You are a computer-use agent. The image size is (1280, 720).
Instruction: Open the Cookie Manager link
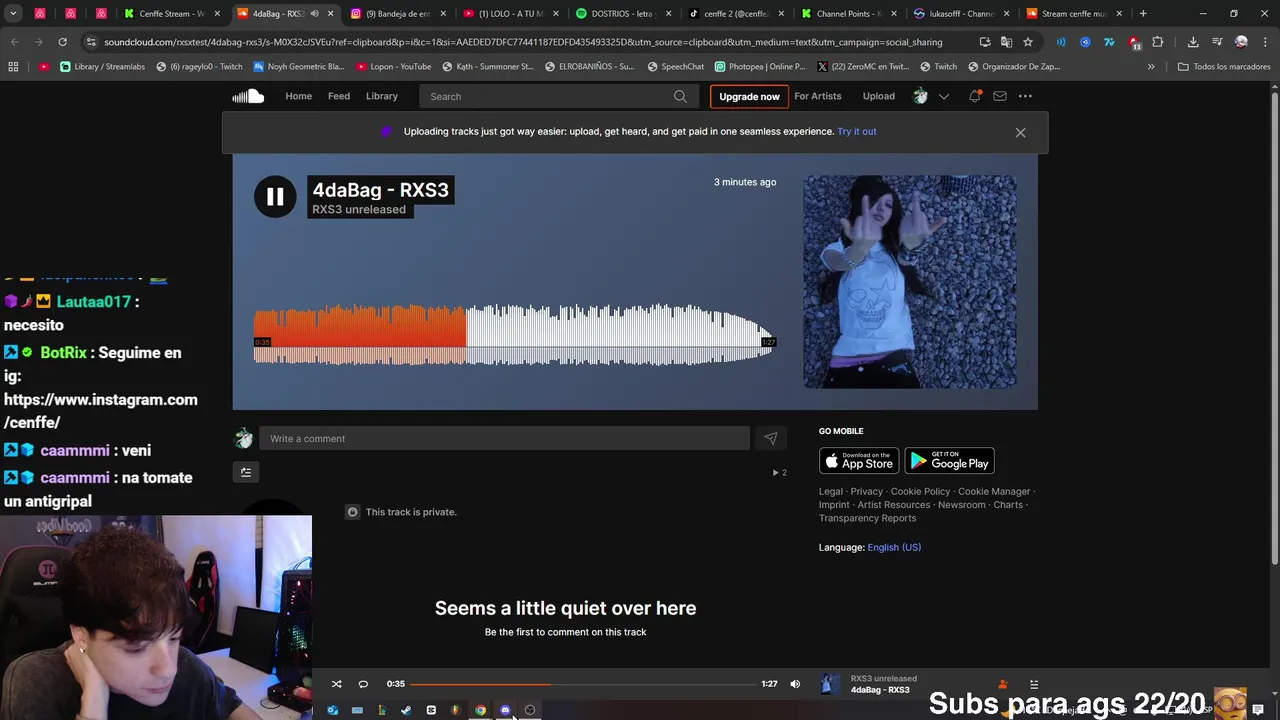click(x=994, y=491)
